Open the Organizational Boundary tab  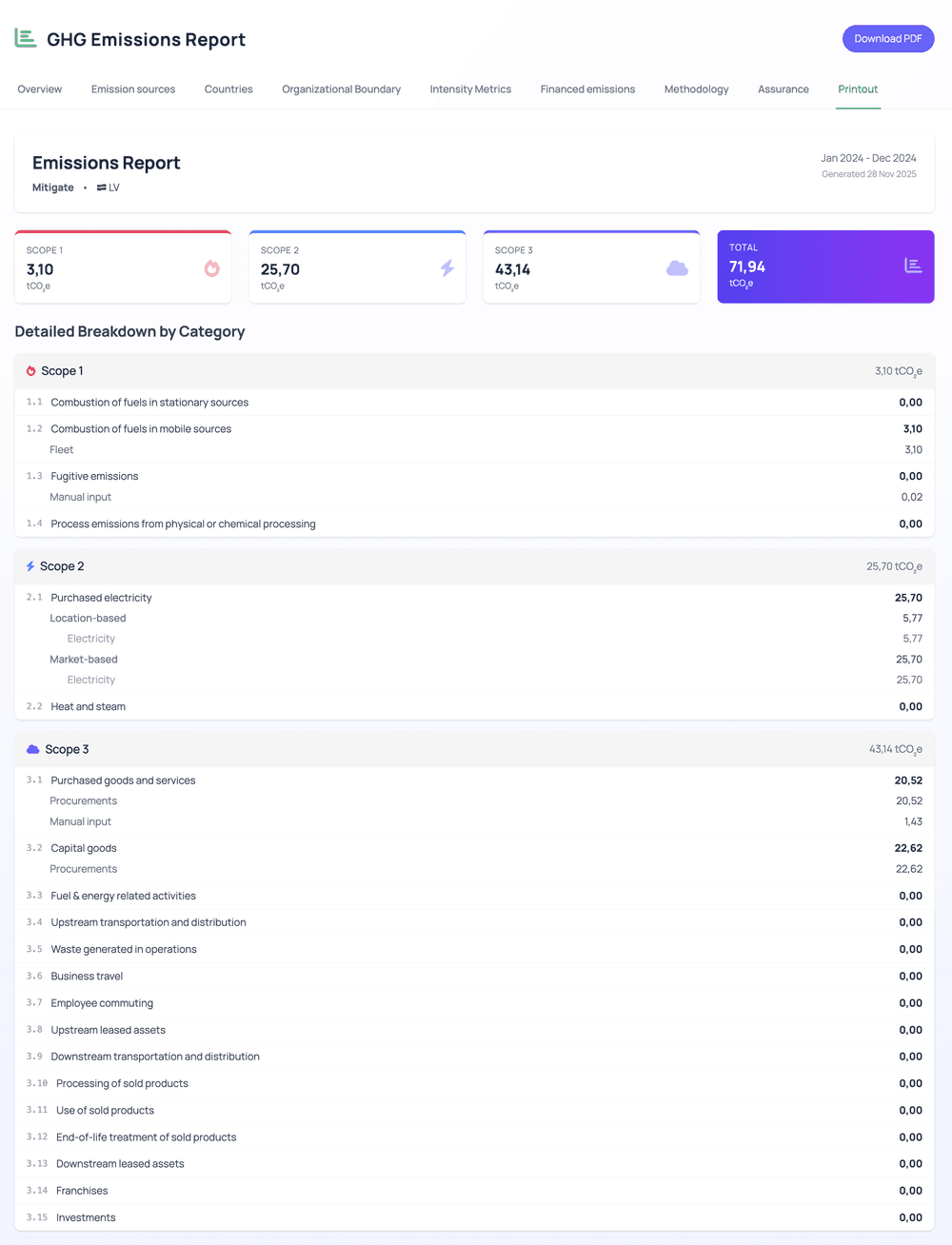341,89
